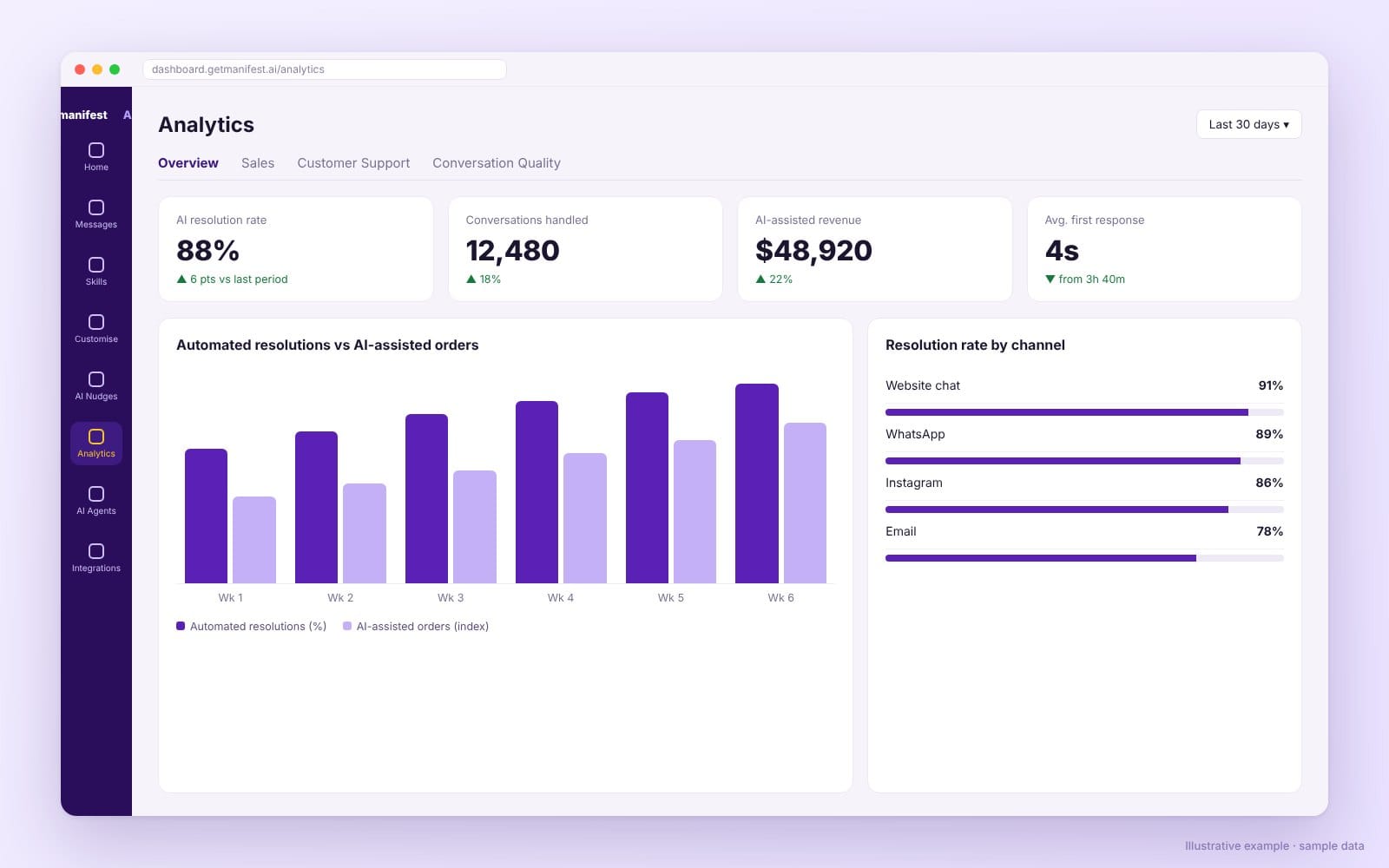Click the light Wk 6 AI-assisted orders bar
Screen dimensions: 1389x868
805,503
